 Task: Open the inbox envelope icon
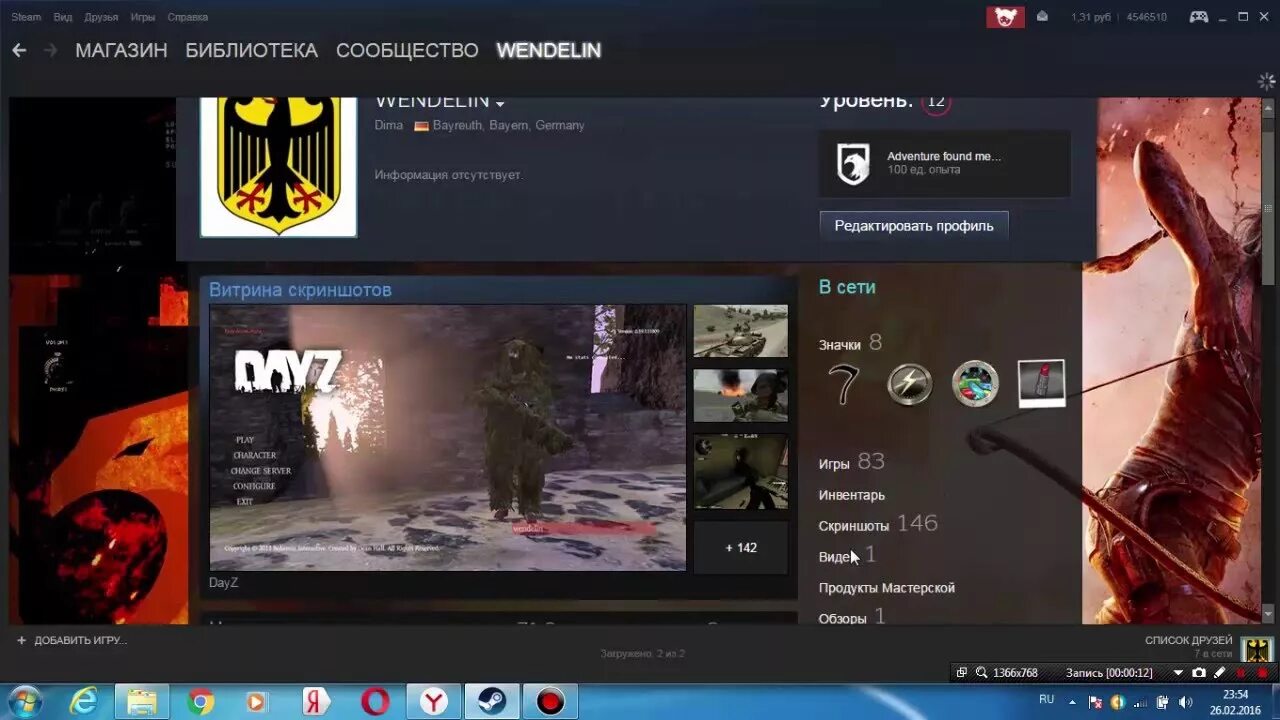pos(1042,16)
